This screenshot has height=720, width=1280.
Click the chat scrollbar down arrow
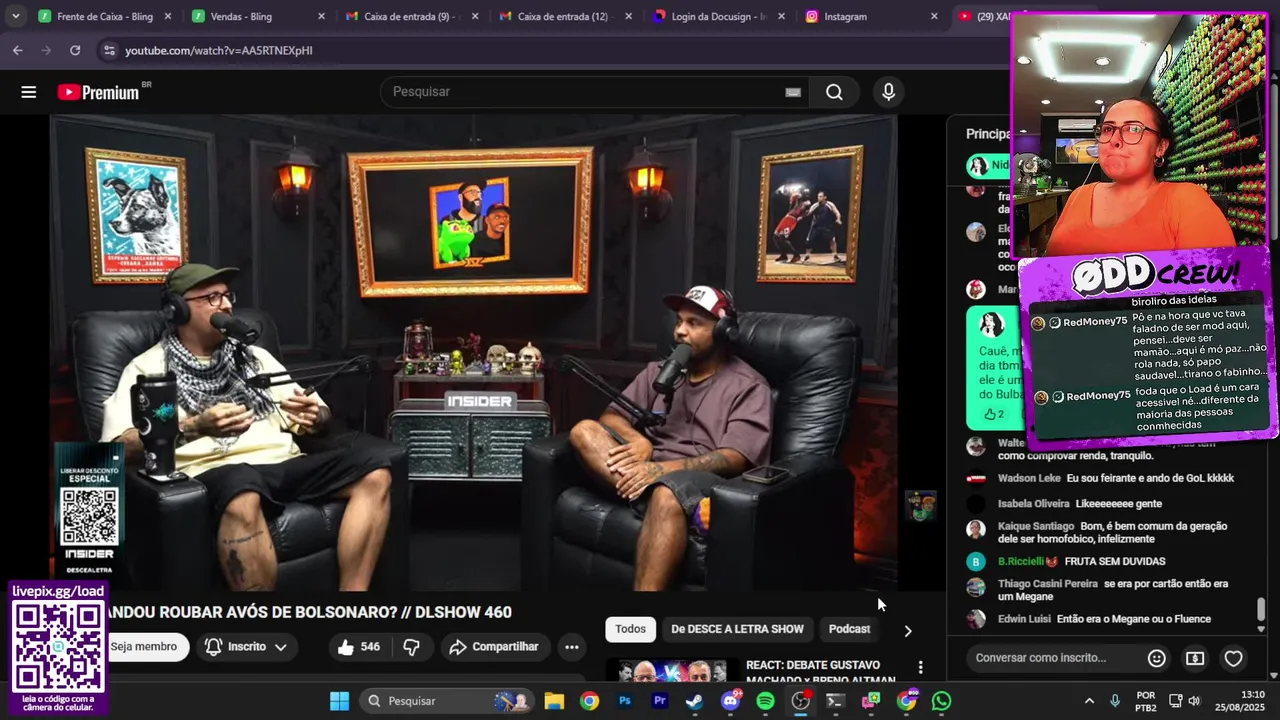1261,628
